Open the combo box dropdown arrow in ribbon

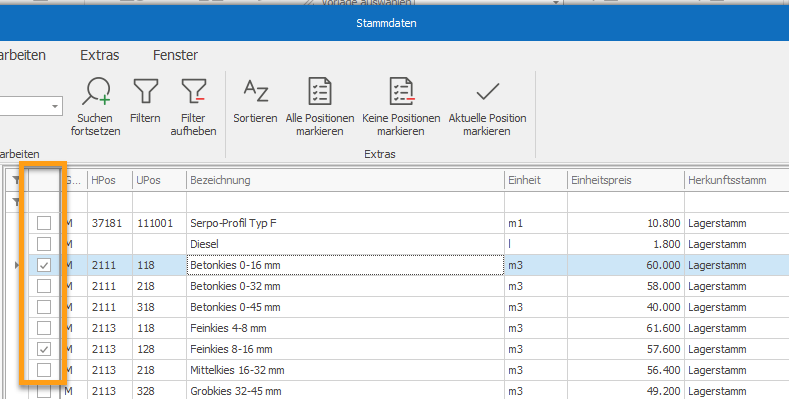coord(55,107)
